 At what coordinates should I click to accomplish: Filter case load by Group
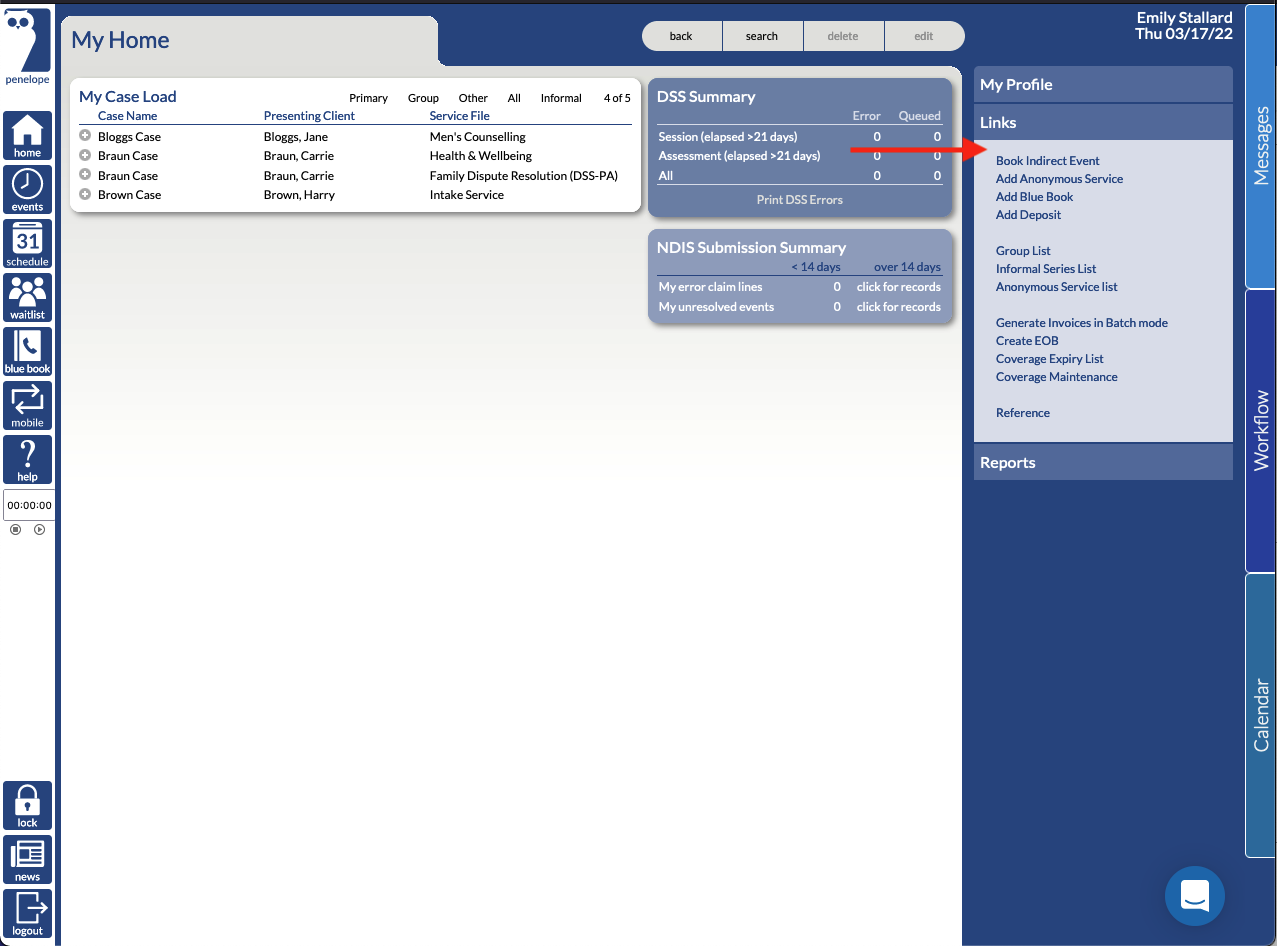pyautogui.click(x=423, y=98)
